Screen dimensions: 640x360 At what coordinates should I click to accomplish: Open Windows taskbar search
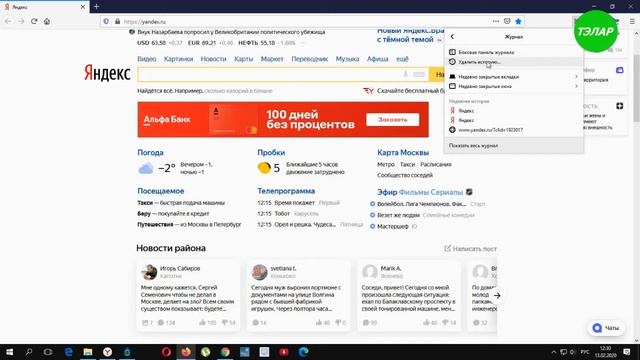click(x=29, y=352)
